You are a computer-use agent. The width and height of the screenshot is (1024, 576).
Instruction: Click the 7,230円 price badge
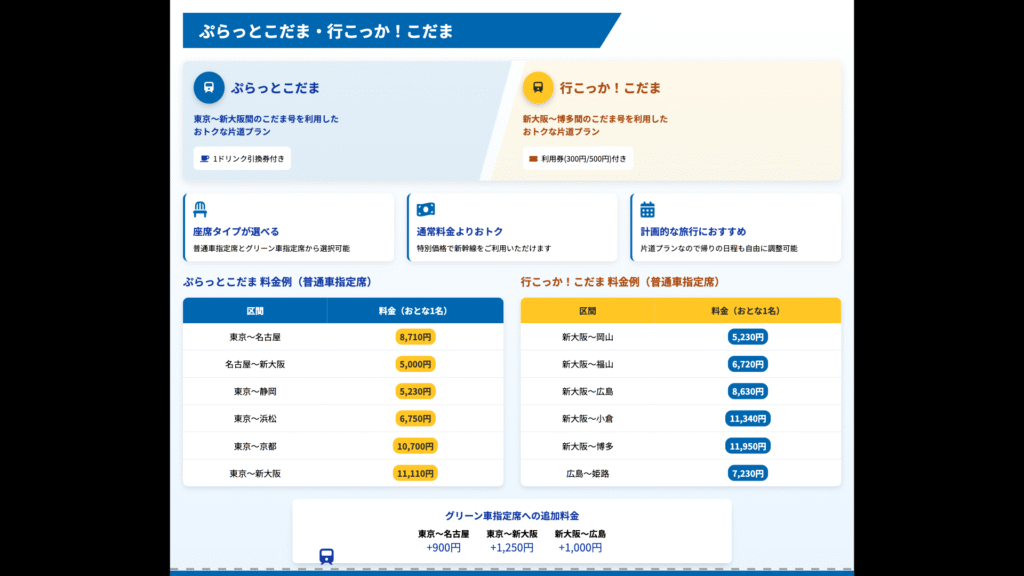coord(748,473)
